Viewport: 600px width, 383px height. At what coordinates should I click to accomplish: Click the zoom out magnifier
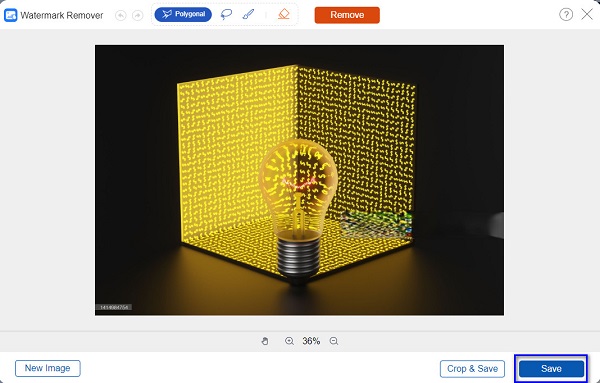[x=334, y=341]
